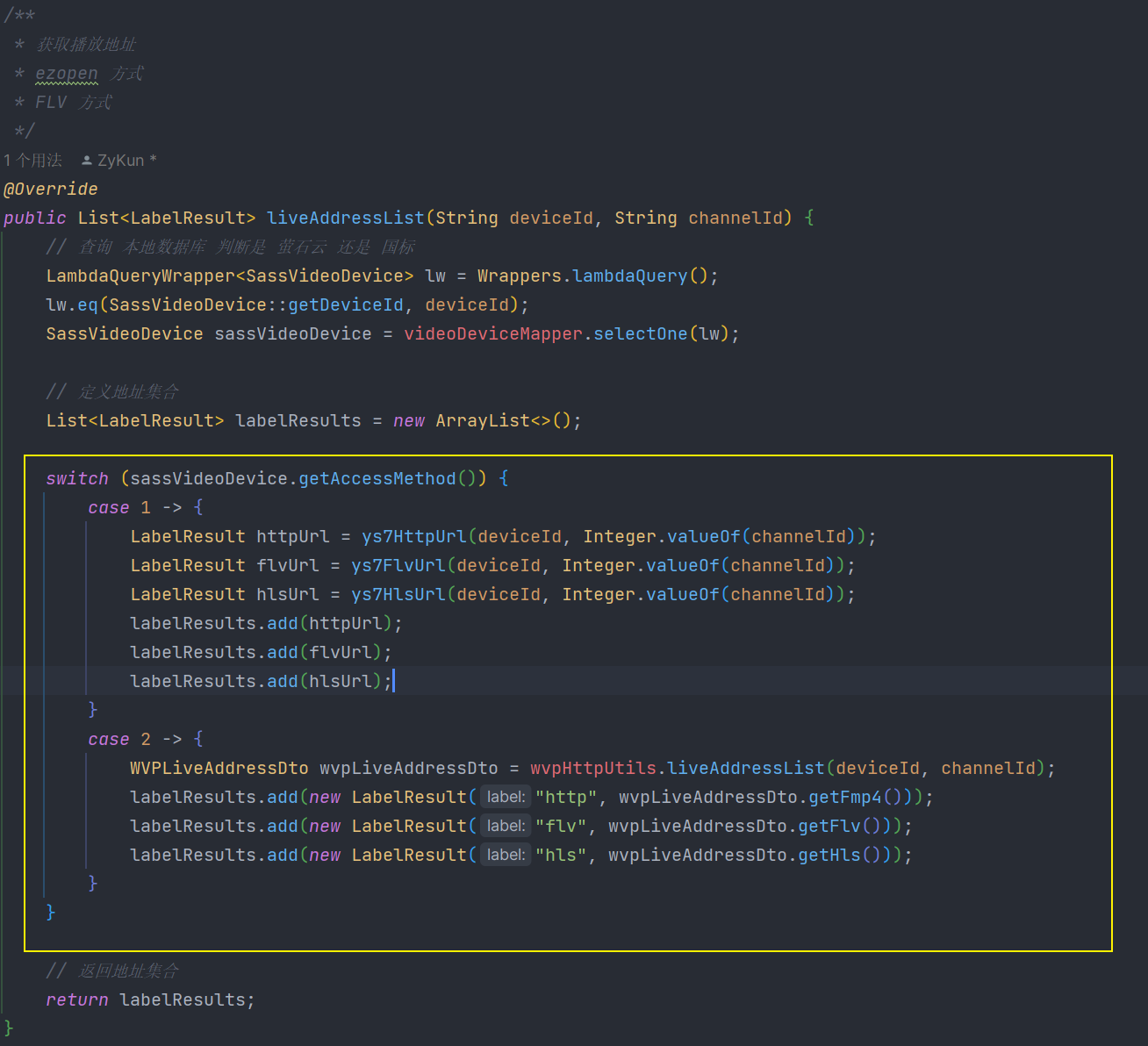Click getHls method call
Viewport: 1148px width, 1046px height.
(829, 855)
